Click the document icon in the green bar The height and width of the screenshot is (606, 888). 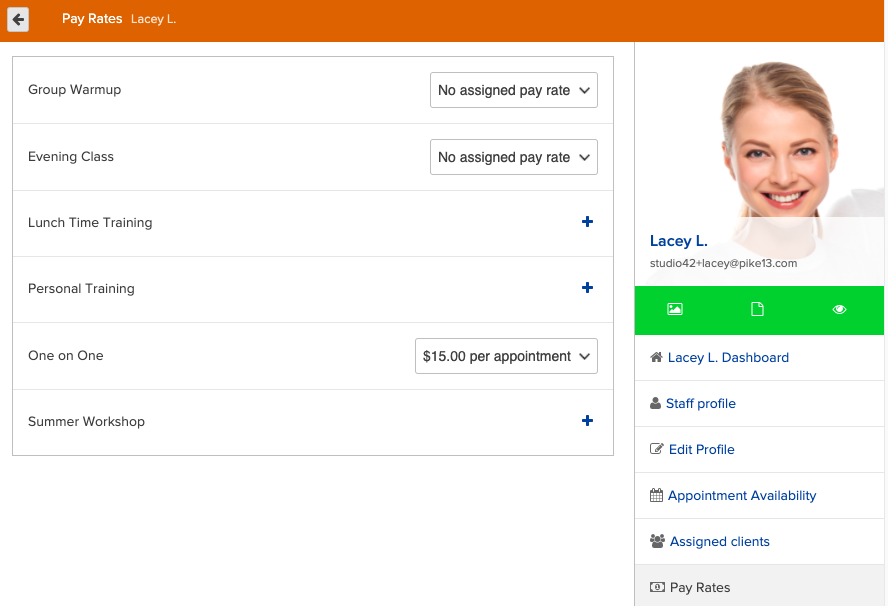click(x=757, y=310)
